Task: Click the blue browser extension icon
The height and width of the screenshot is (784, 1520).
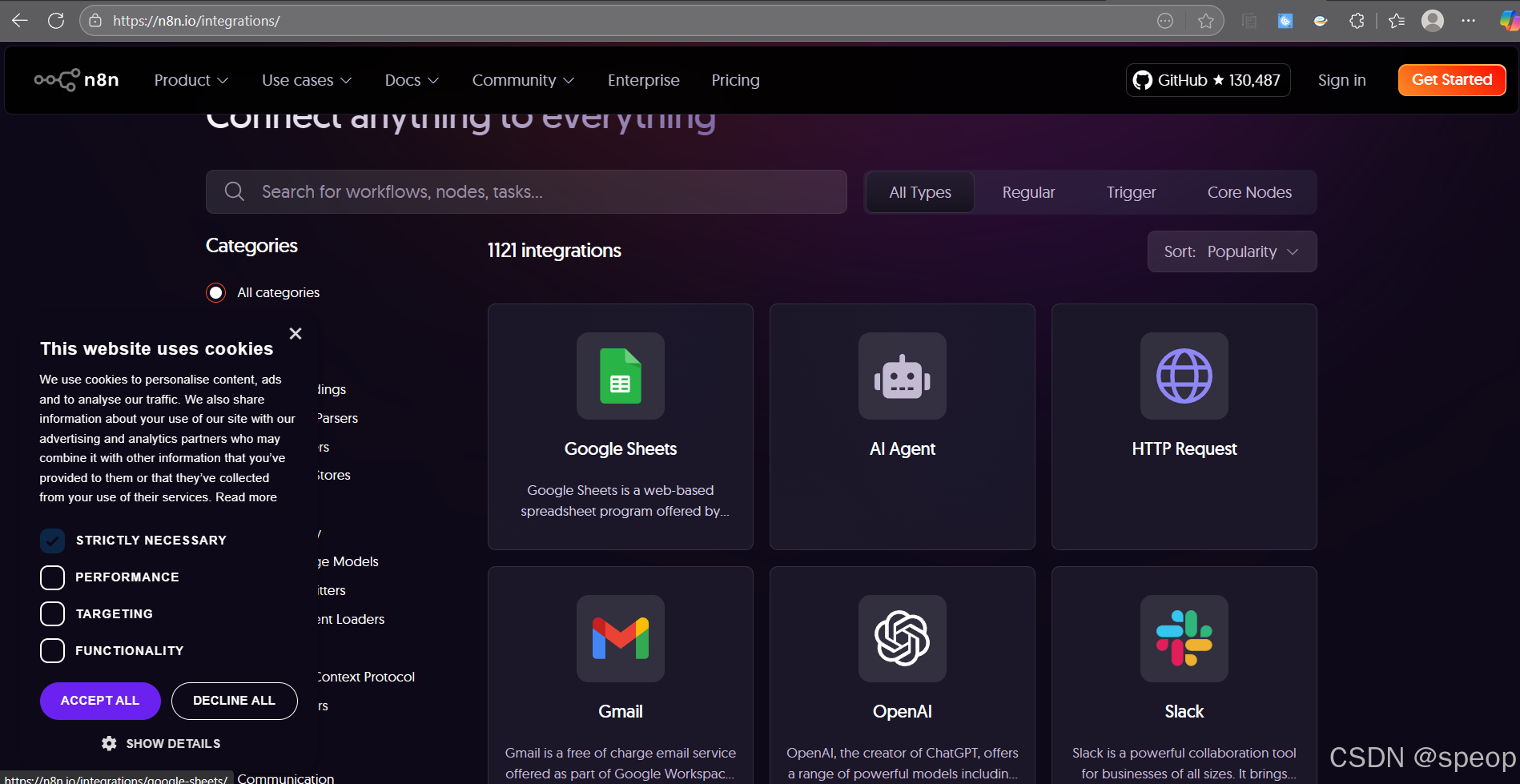Action: pyautogui.click(x=1285, y=21)
